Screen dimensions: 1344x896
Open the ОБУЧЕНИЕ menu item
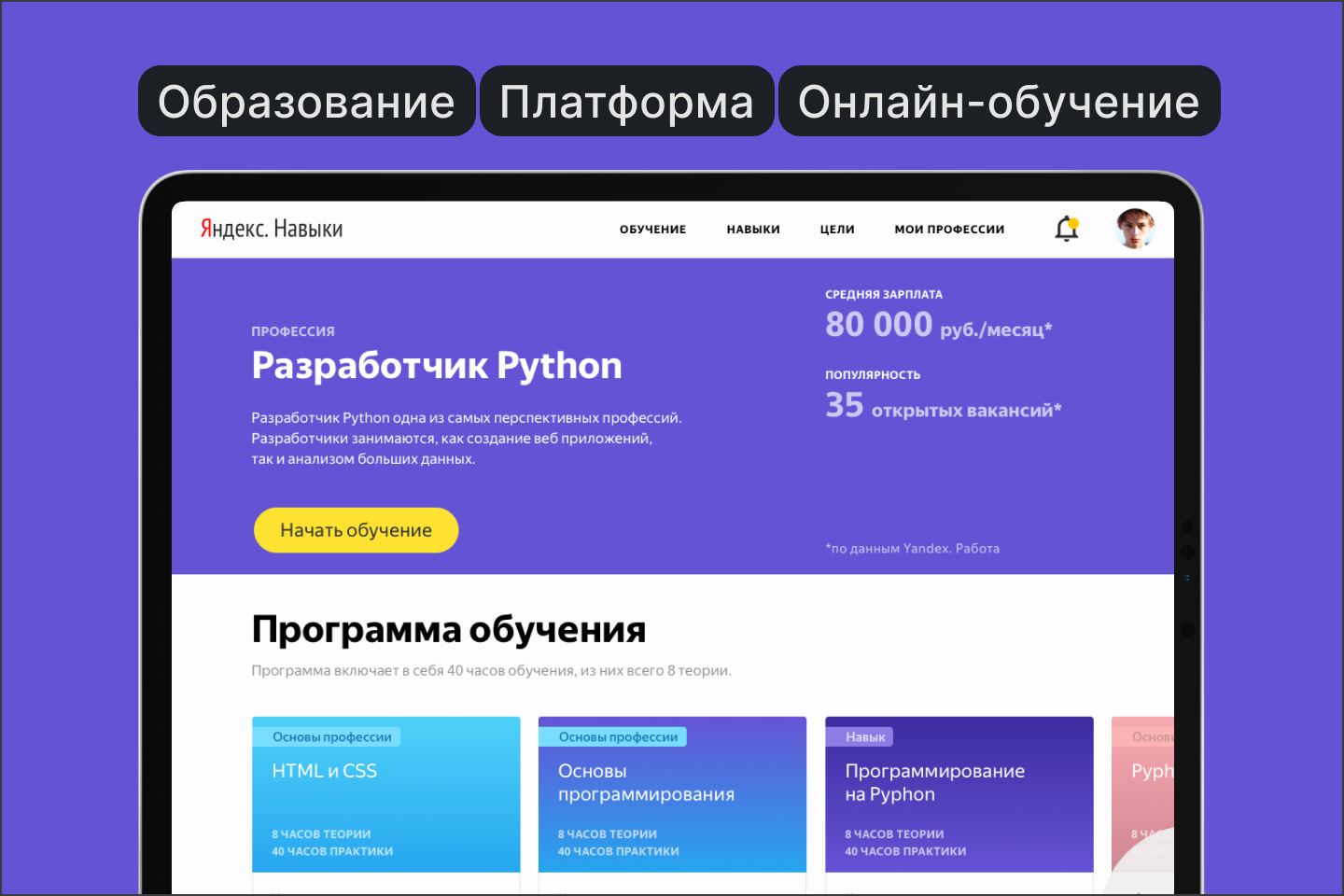[x=651, y=229]
